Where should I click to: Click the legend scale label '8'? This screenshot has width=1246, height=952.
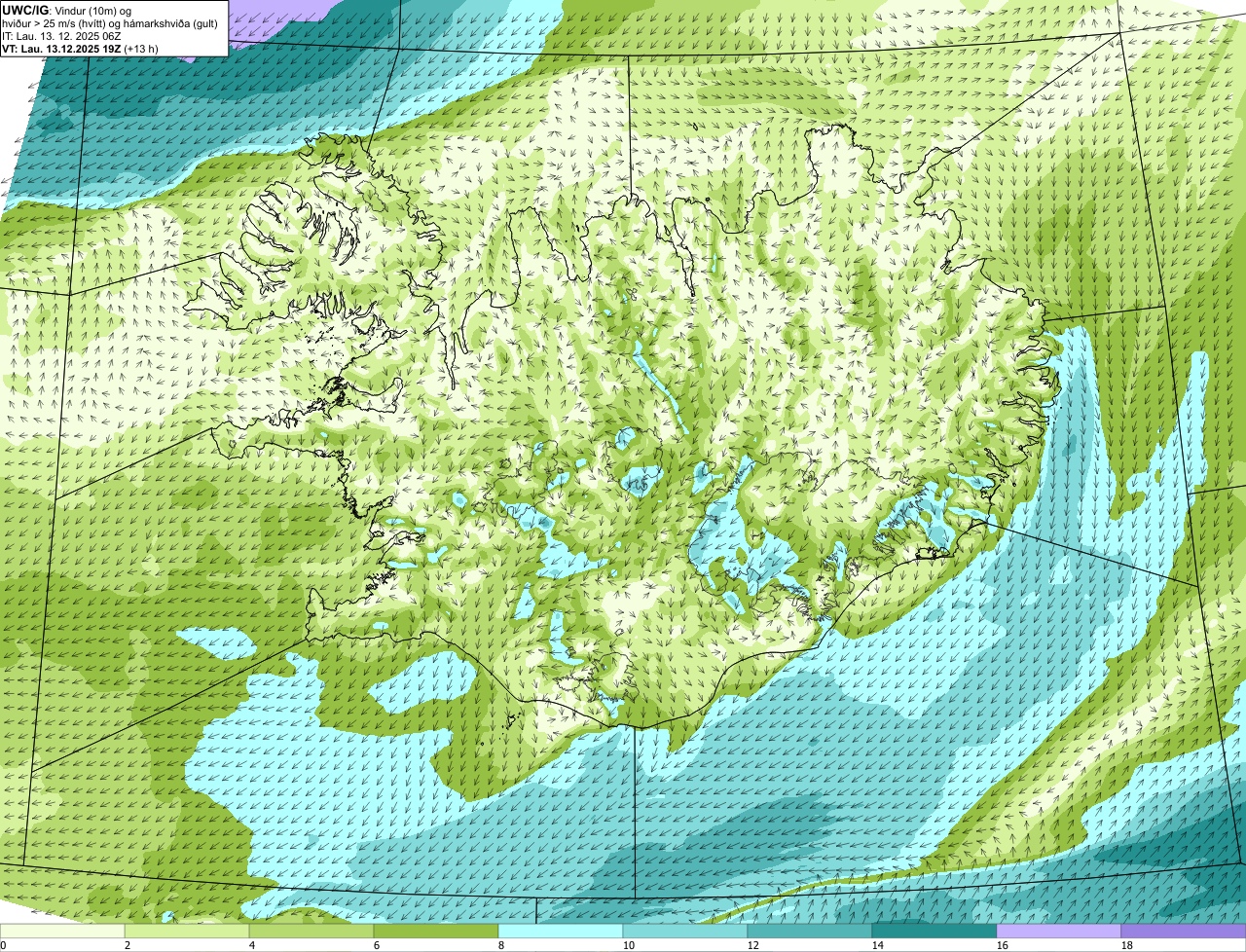(x=501, y=945)
